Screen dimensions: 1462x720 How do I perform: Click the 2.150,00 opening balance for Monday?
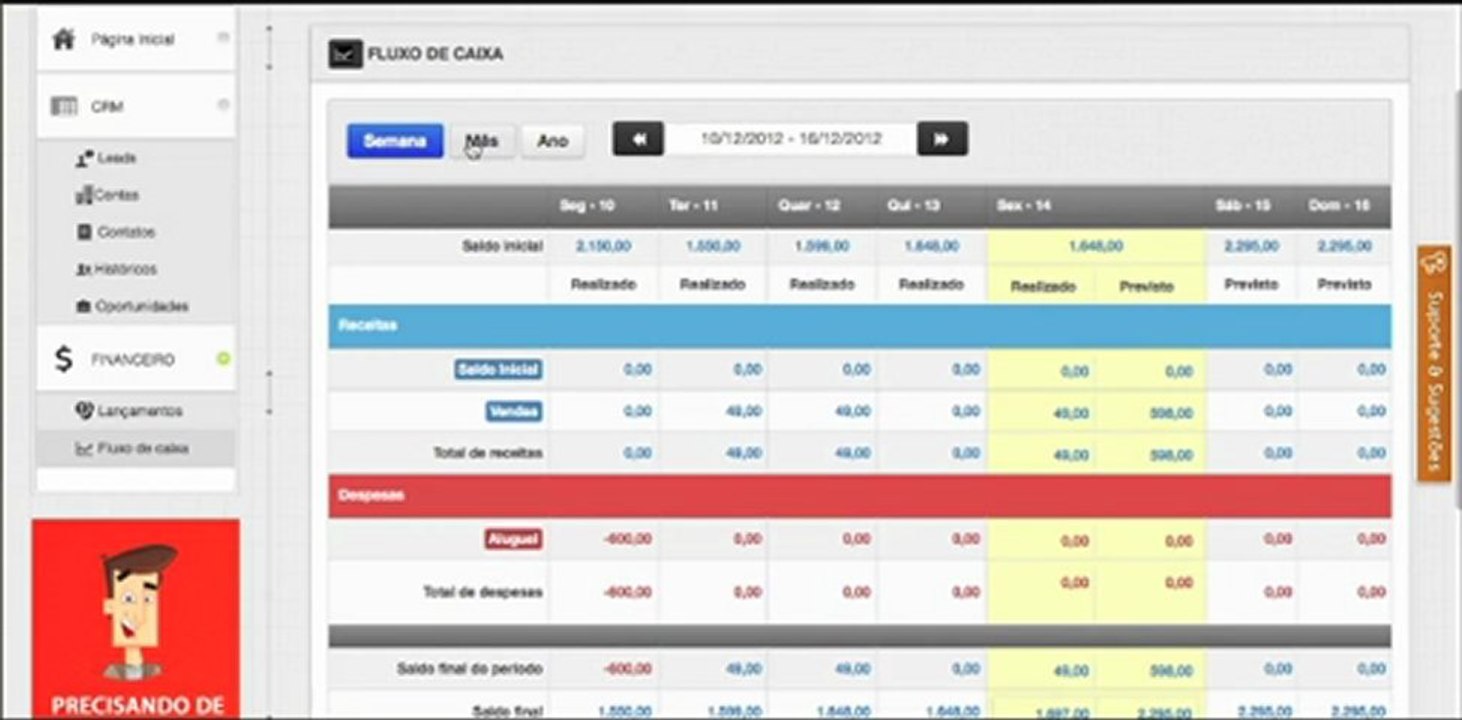[603, 246]
